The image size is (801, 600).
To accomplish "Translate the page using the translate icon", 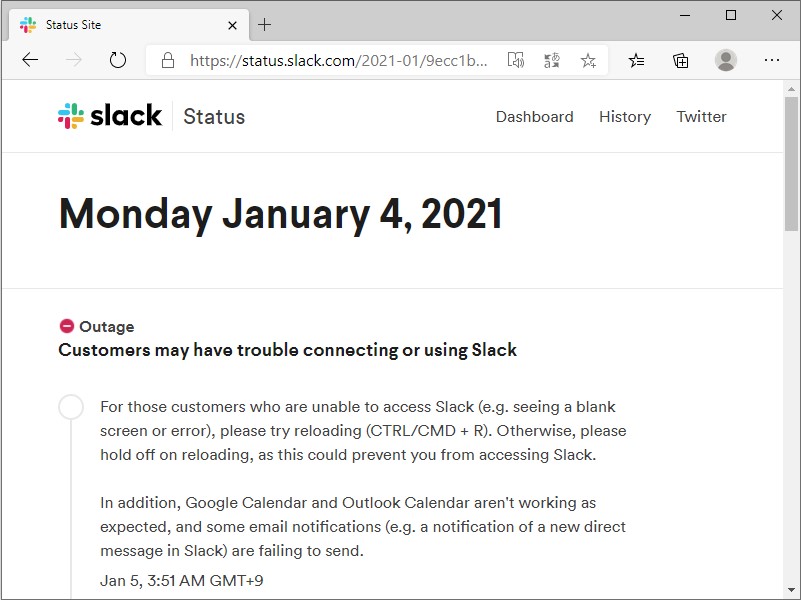I will point(551,60).
